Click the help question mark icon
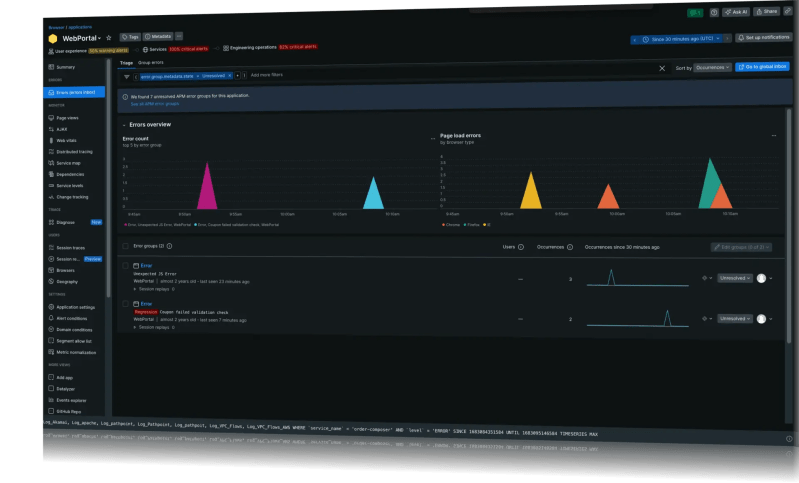 tap(714, 12)
